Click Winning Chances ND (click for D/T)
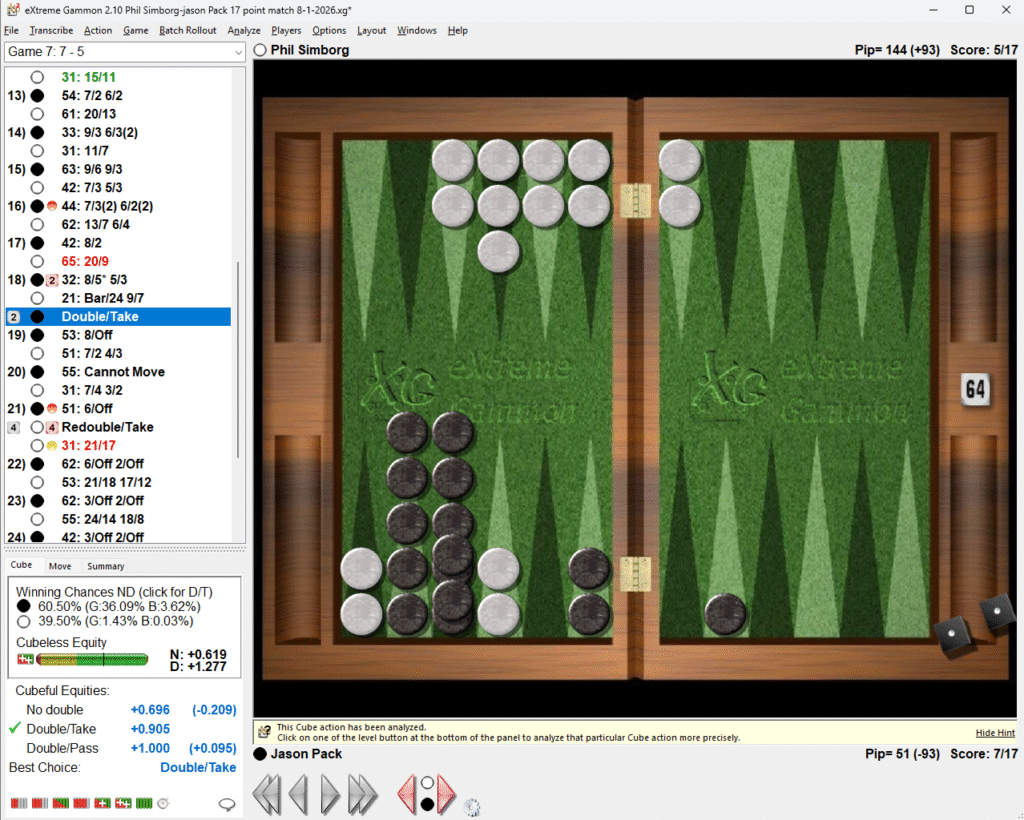 [114, 591]
